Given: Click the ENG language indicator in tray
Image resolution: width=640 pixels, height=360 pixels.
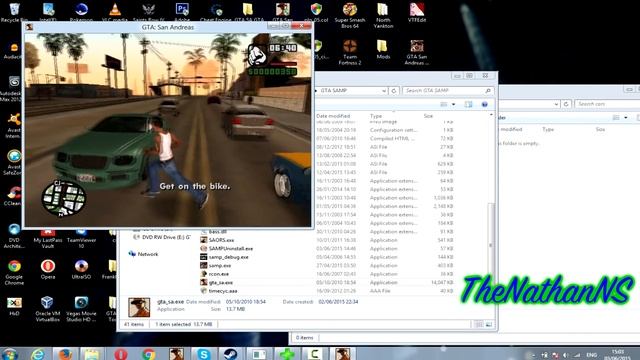Looking at the screenshot, I should click(x=591, y=355).
